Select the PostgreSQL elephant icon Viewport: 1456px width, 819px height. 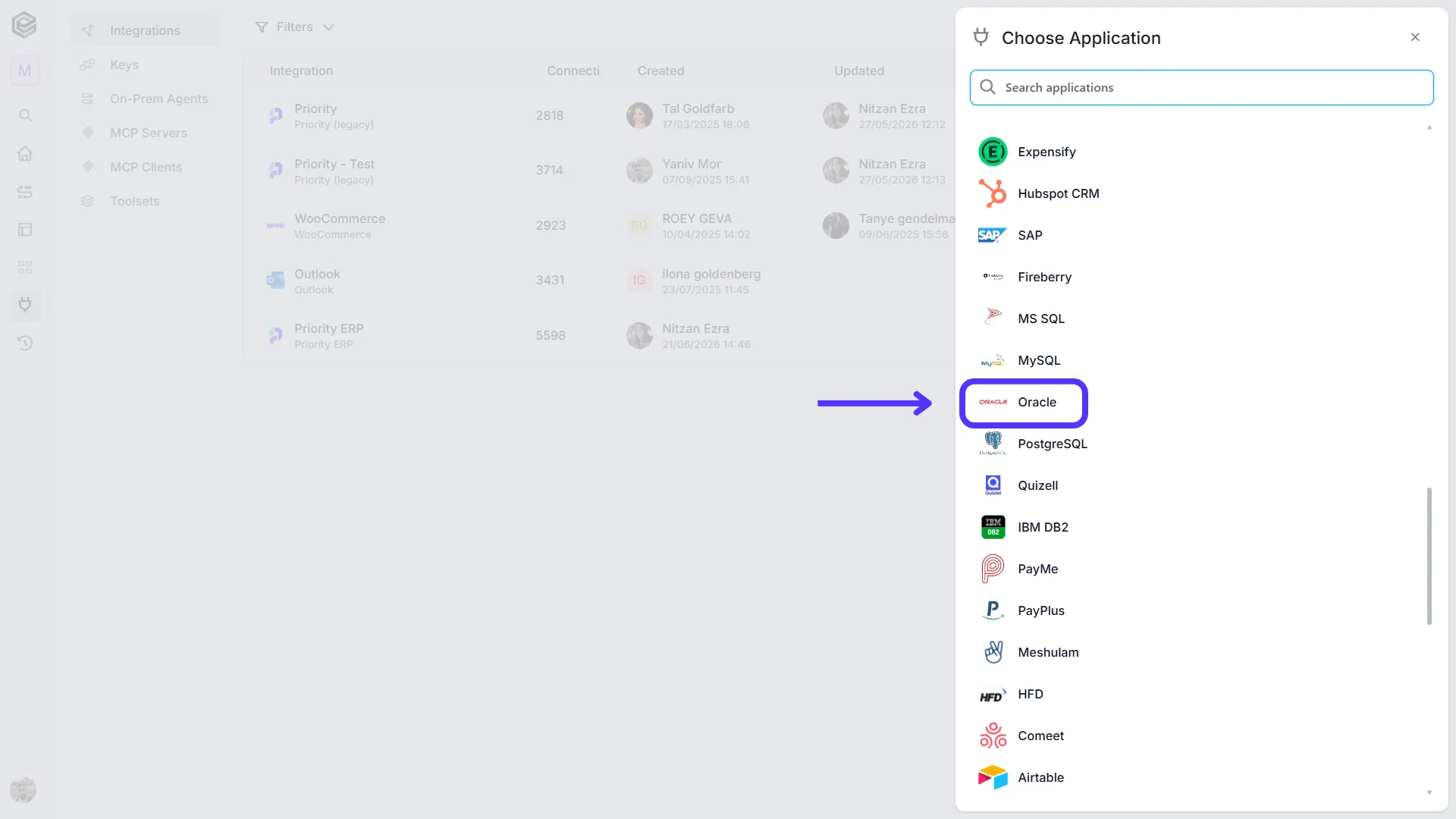(993, 444)
